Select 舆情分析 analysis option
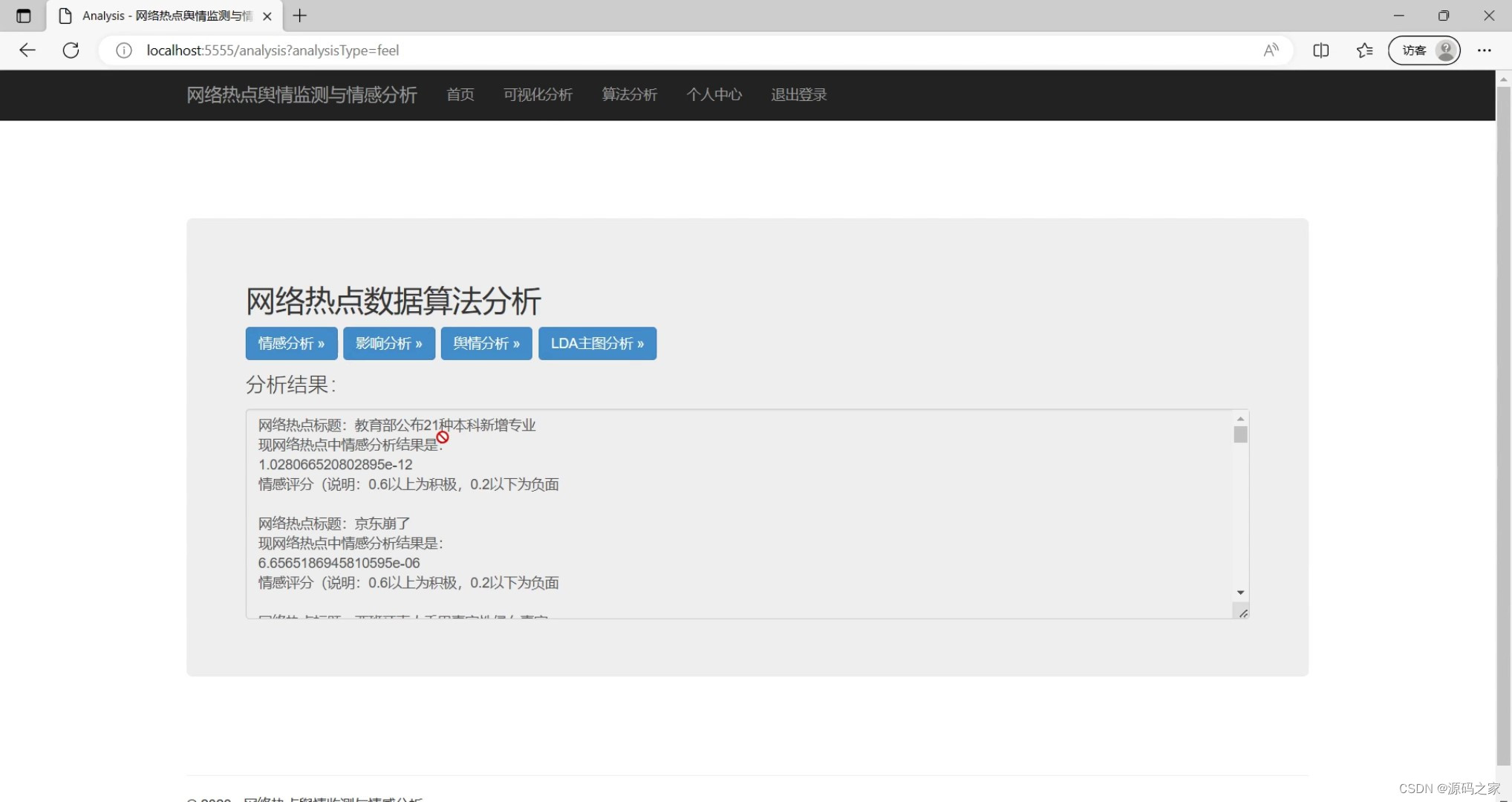The width and height of the screenshot is (1512, 802). [x=486, y=343]
